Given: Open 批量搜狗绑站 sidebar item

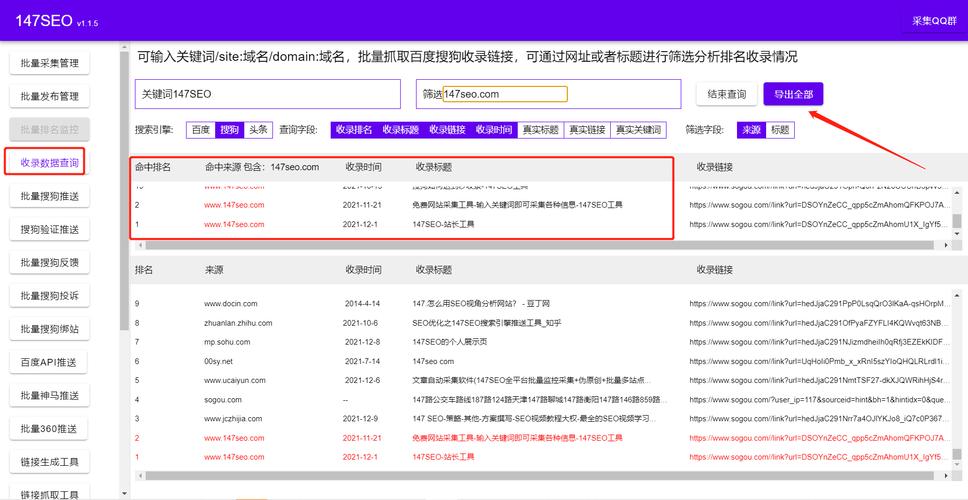Looking at the screenshot, I should pyautogui.click(x=49, y=330).
